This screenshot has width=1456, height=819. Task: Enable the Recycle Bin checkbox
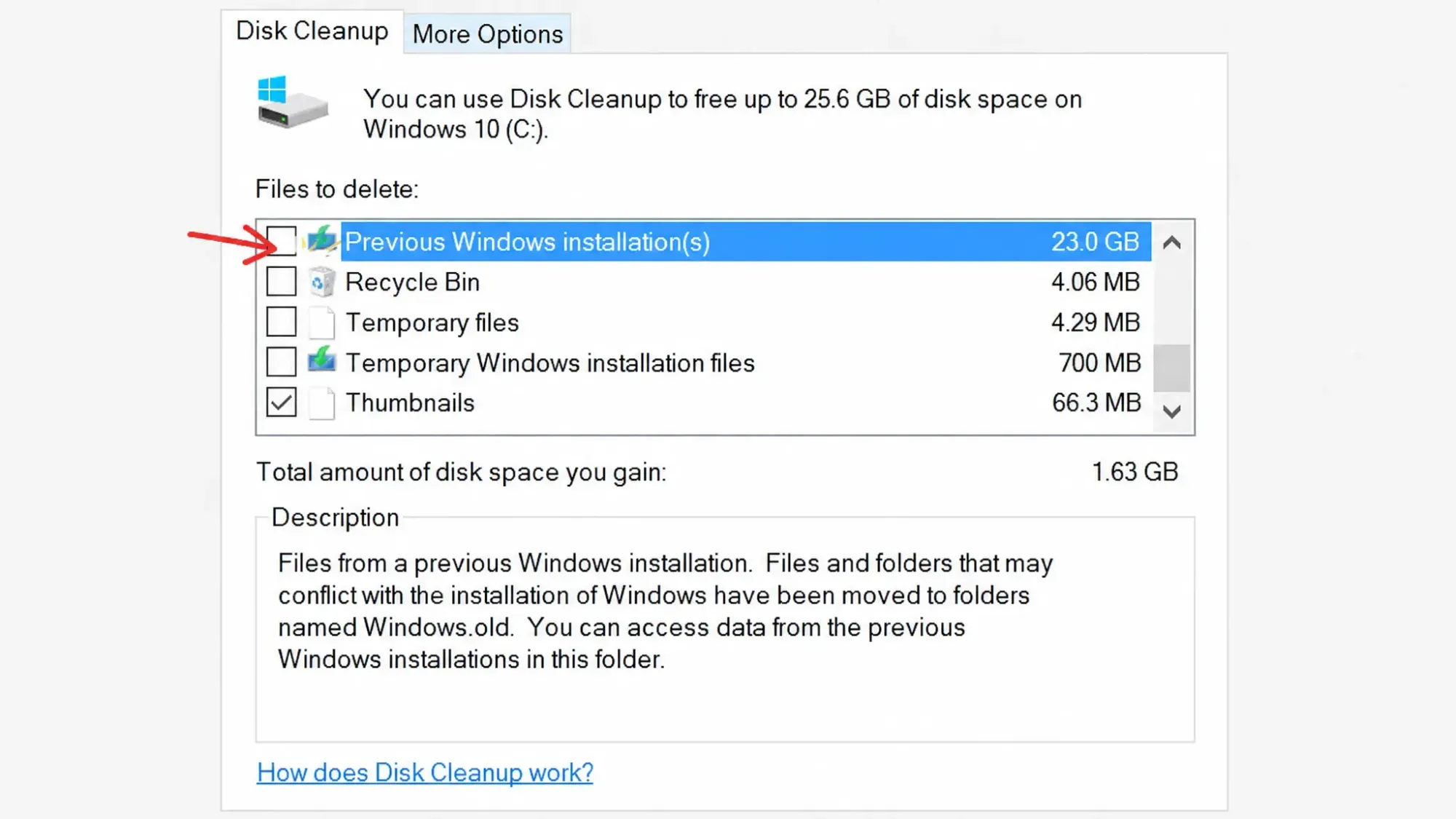tap(281, 282)
